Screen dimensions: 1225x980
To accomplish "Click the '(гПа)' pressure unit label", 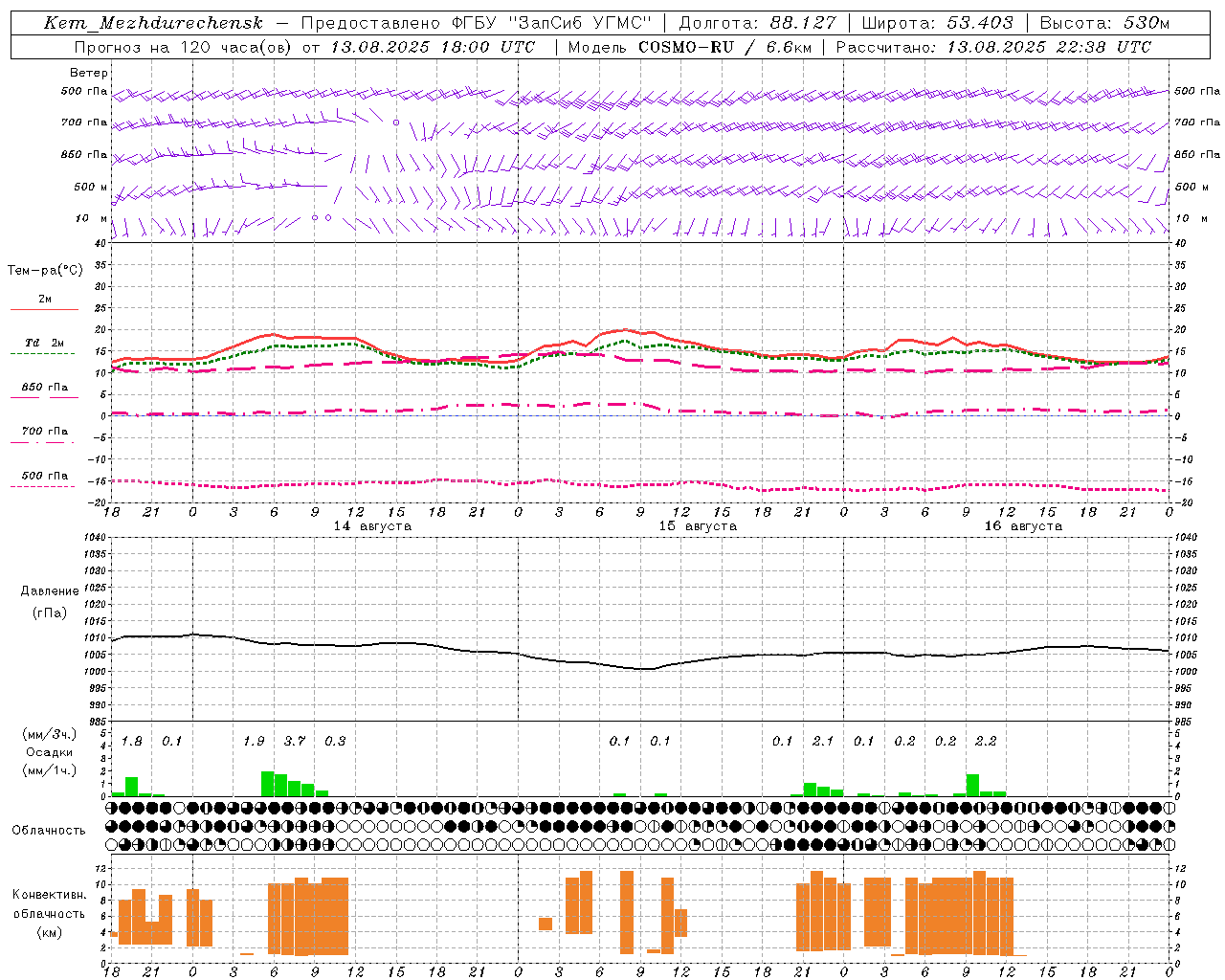I will (x=50, y=613).
